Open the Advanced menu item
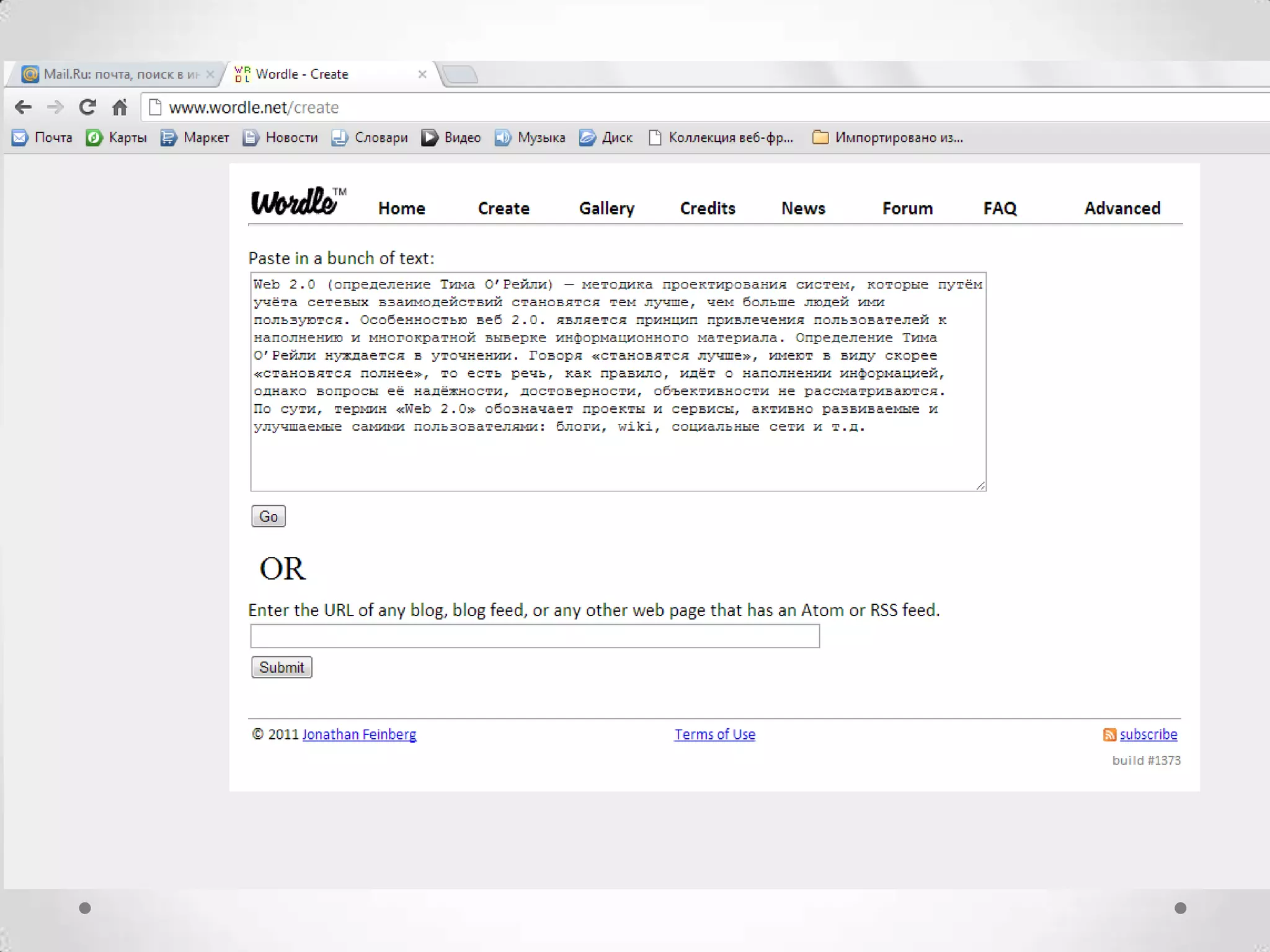The width and height of the screenshot is (1270, 952). [x=1122, y=208]
